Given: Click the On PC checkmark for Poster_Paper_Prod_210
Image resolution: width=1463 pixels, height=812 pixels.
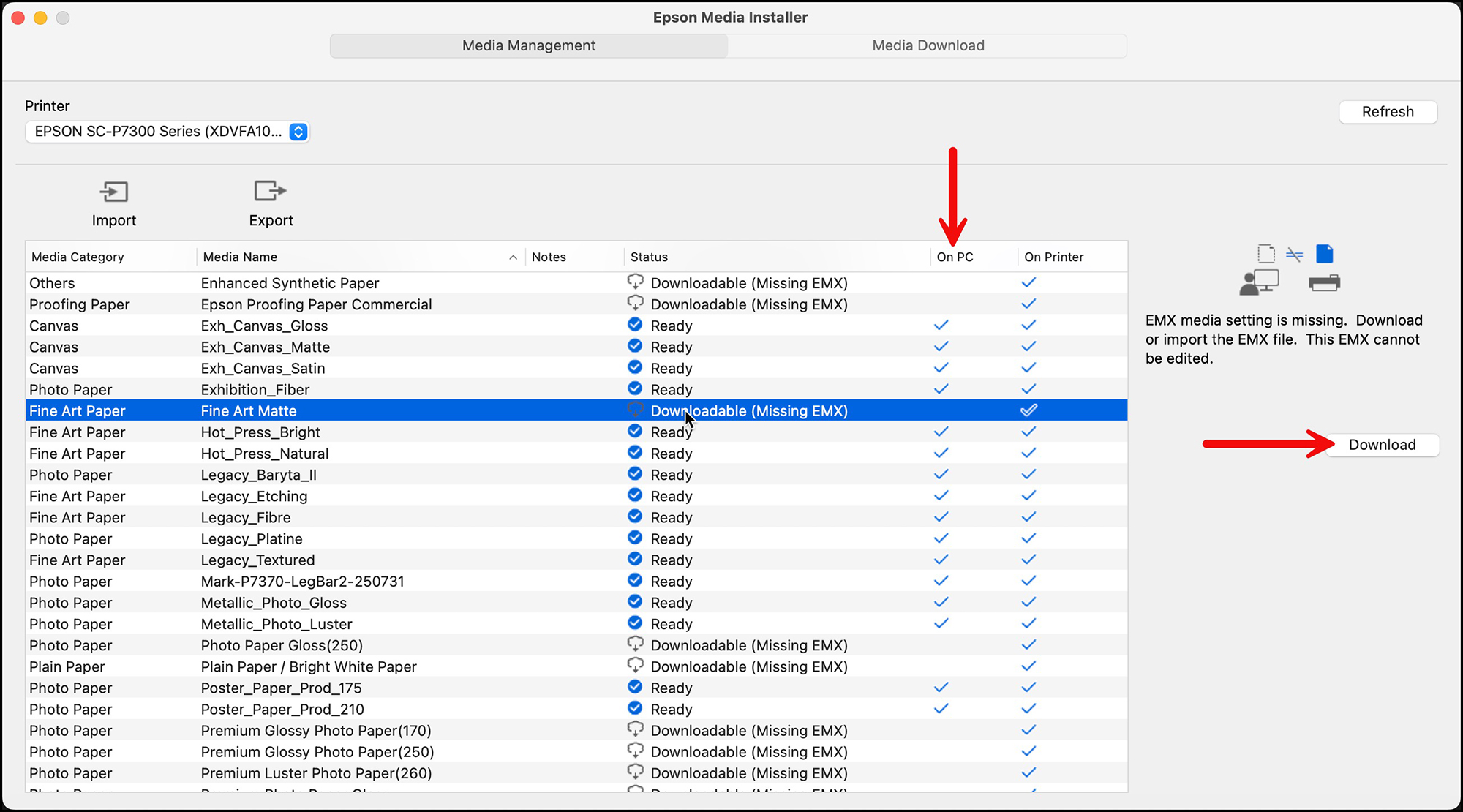Looking at the screenshot, I should click(941, 708).
